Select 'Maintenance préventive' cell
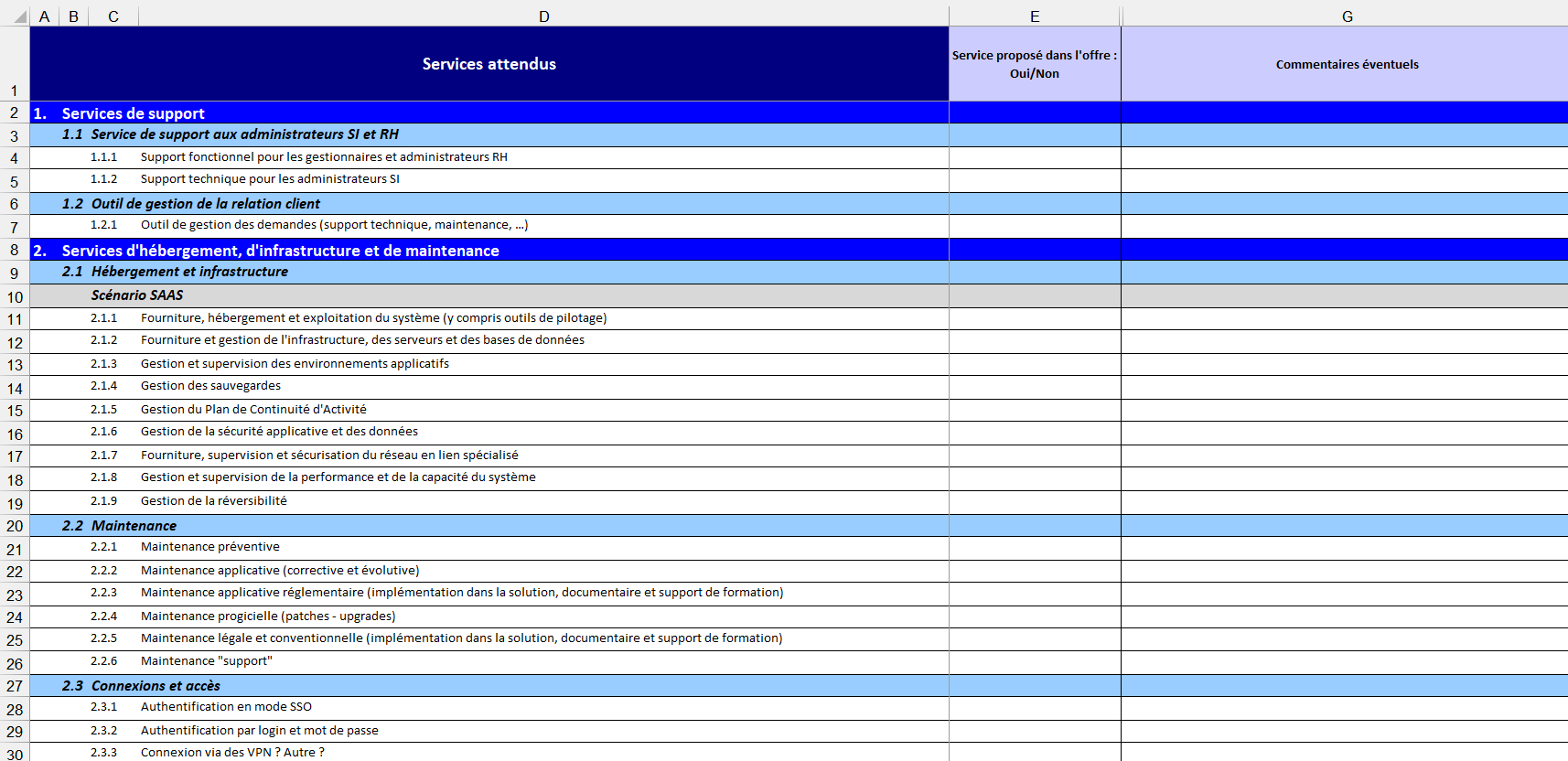This screenshot has height=761, width=1568. 210,547
